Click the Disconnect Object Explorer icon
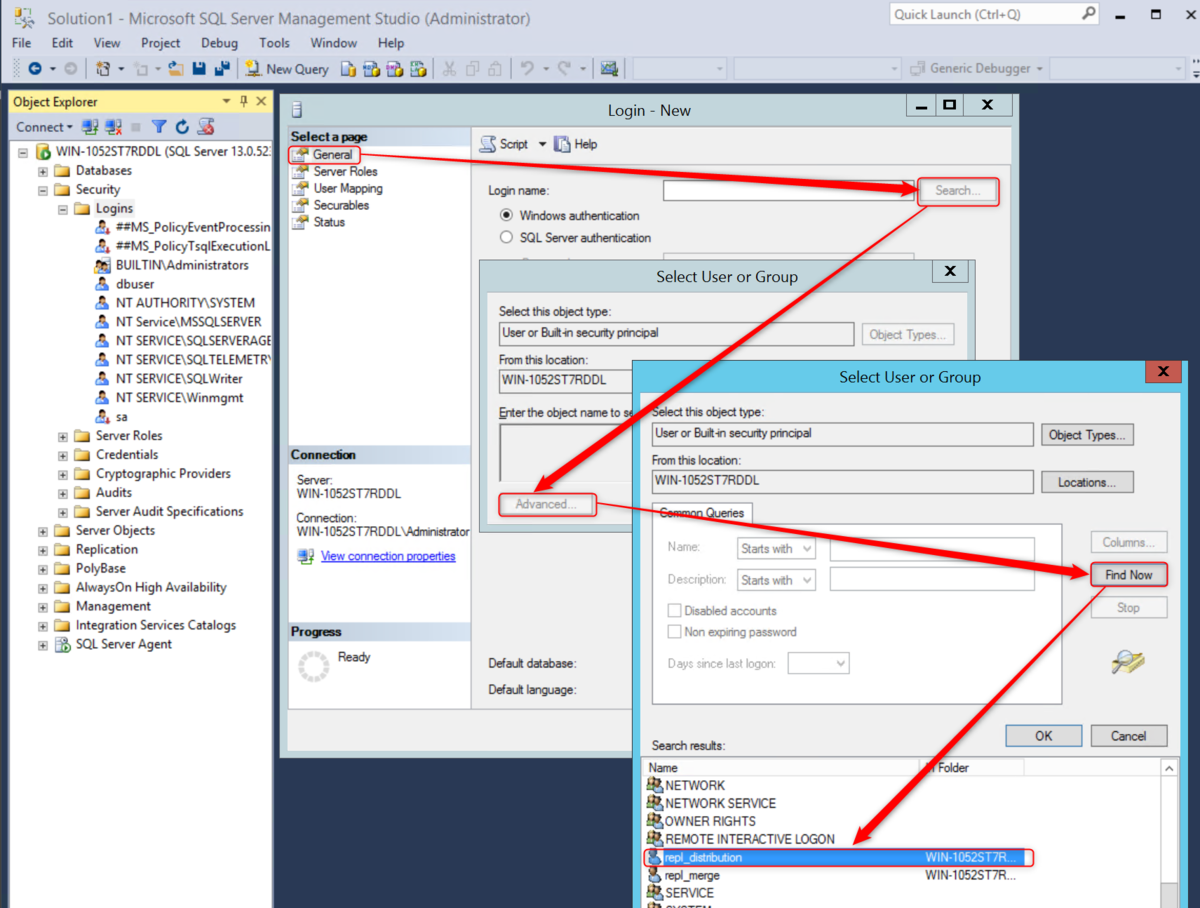The width and height of the screenshot is (1200, 908). point(113,127)
